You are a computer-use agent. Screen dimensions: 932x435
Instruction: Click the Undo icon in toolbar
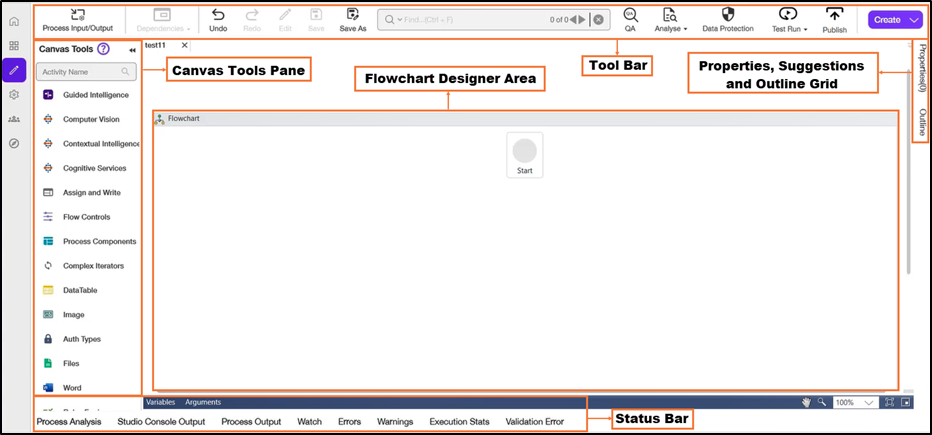[x=218, y=16]
